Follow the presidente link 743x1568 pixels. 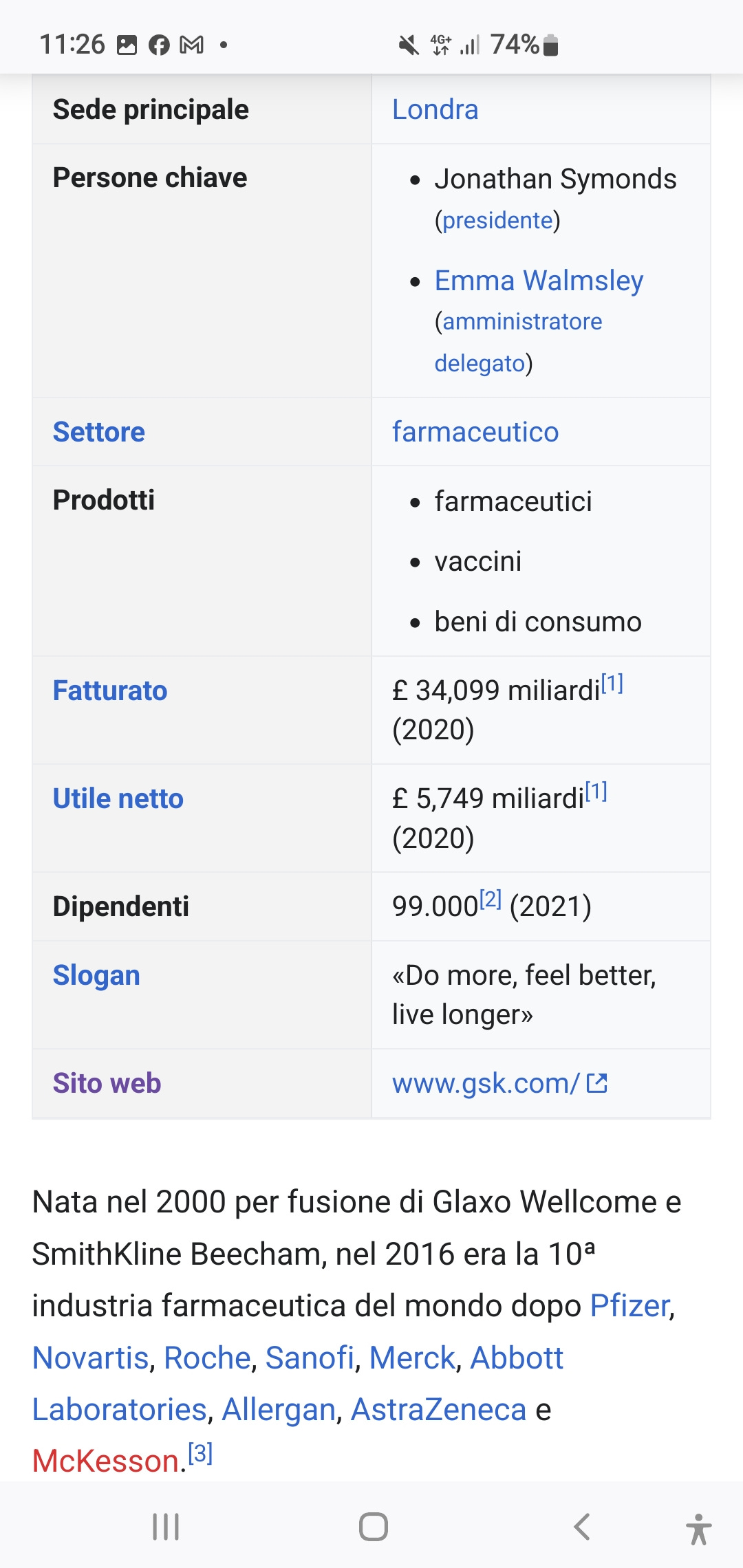497,220
